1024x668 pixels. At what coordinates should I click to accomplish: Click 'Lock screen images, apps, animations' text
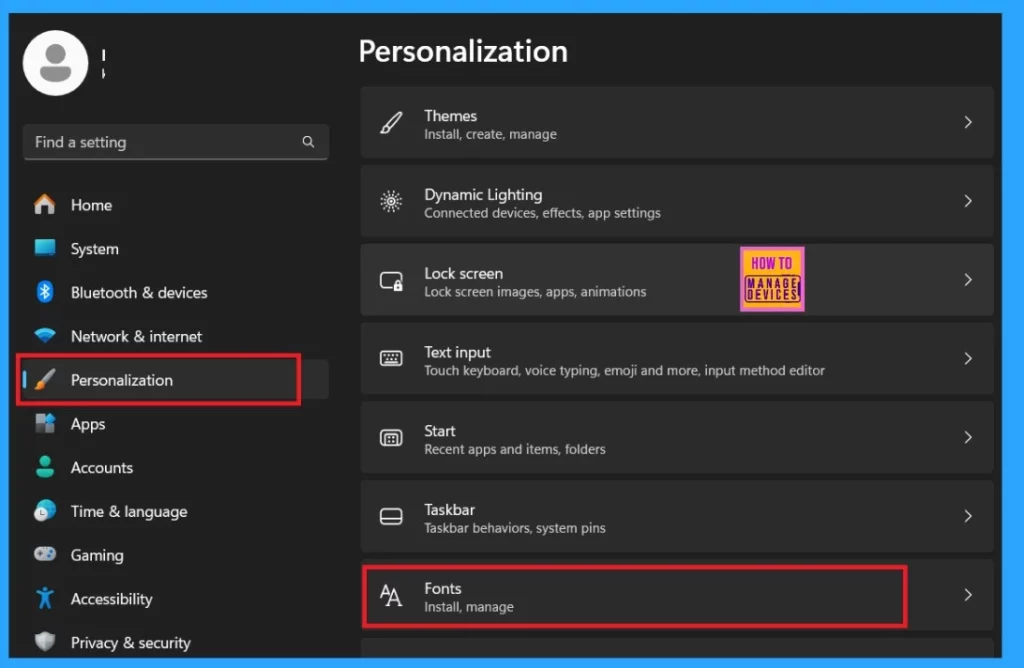tap(535, 292)
